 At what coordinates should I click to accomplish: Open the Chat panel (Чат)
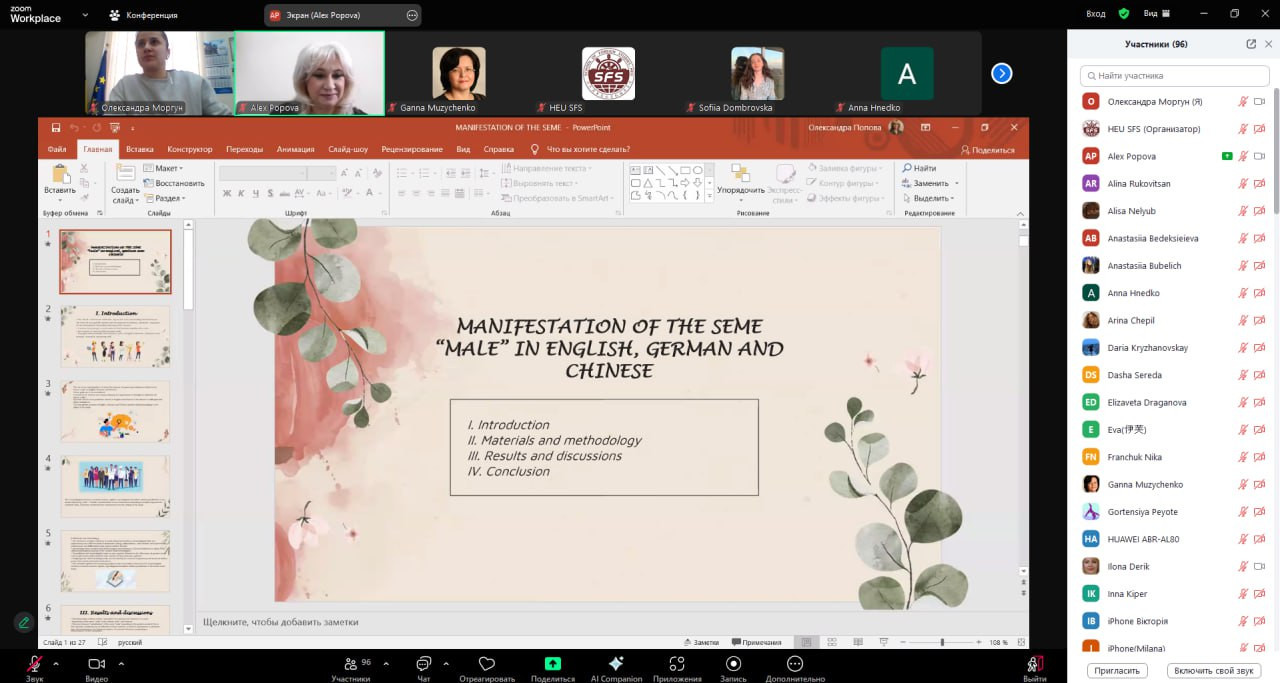pyautogui.click(x=423, y=664)
